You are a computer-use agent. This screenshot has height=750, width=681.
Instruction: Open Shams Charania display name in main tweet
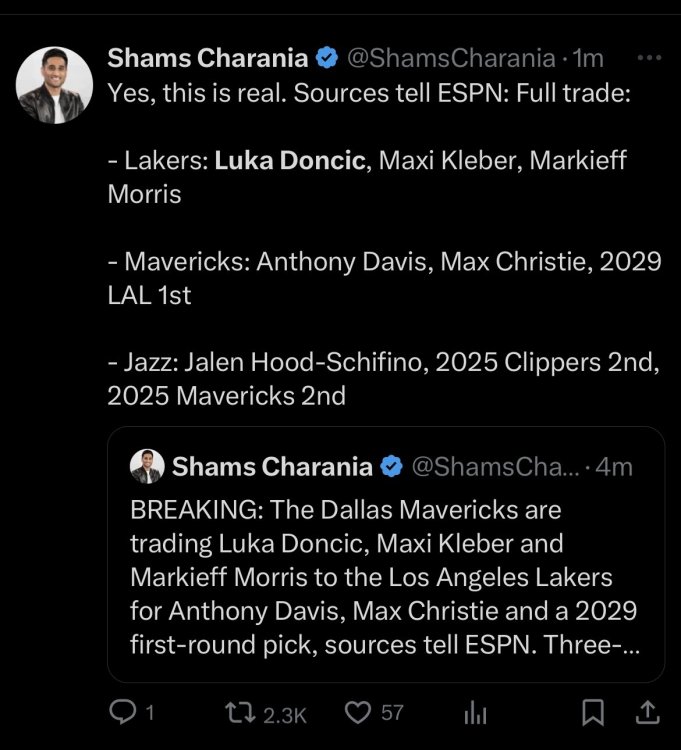click(207, 59)
